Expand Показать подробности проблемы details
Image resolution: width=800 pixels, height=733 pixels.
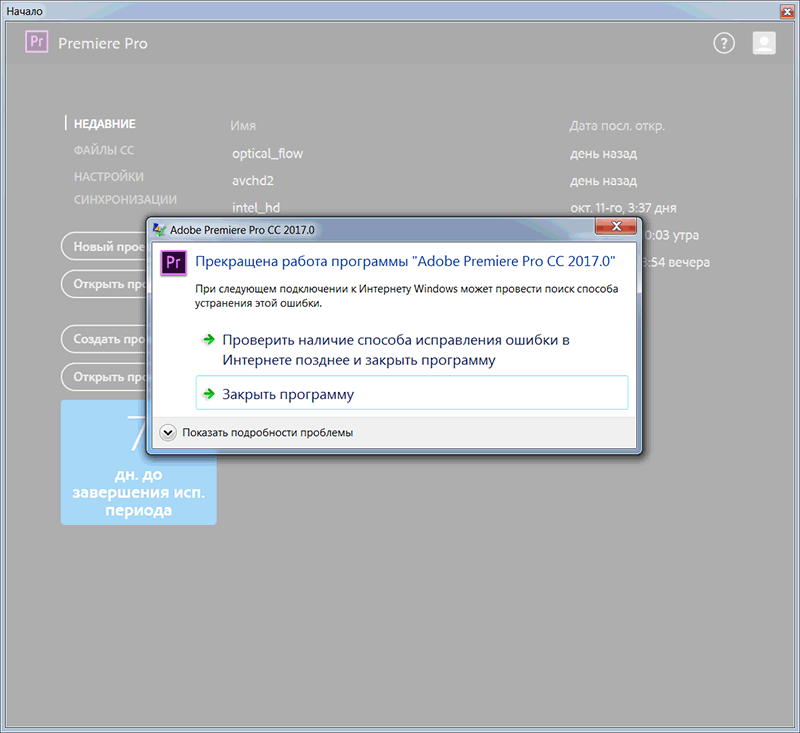pyautogui.click(x=168, y=433)
